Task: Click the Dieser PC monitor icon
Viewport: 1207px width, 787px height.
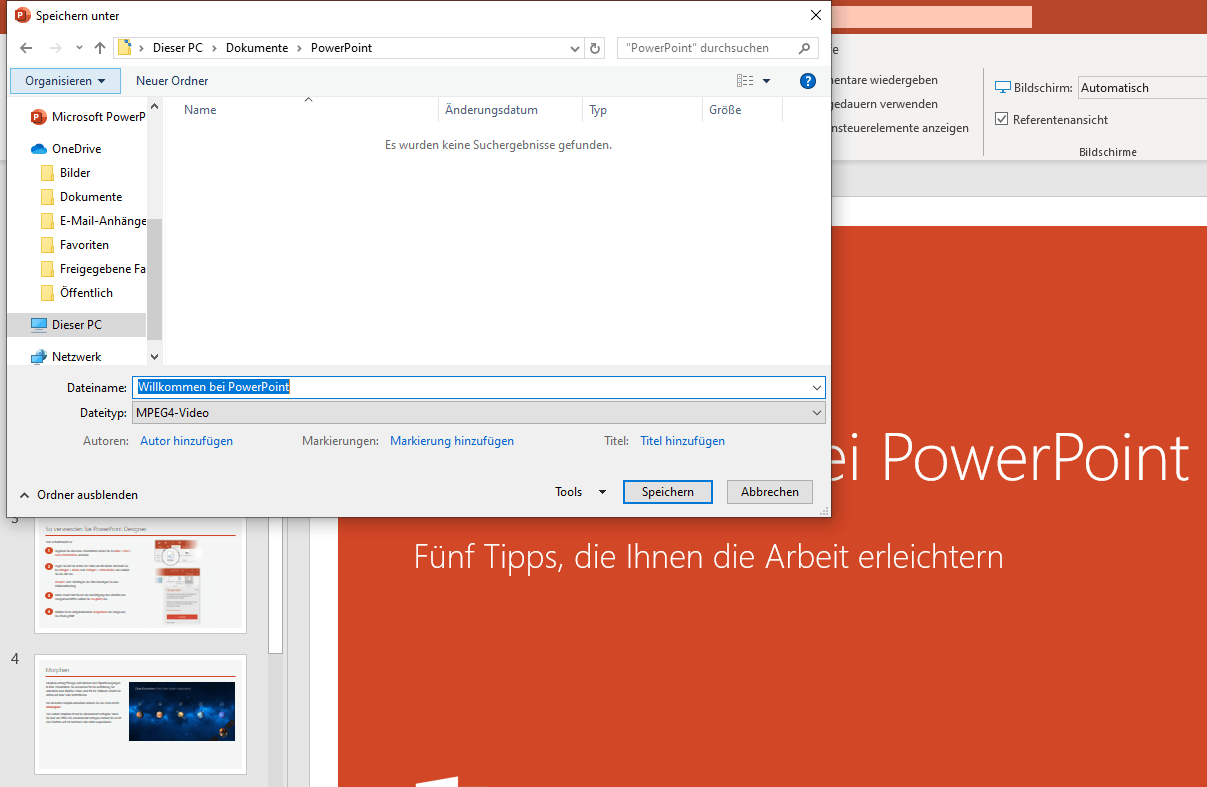Action: point(39,325)
